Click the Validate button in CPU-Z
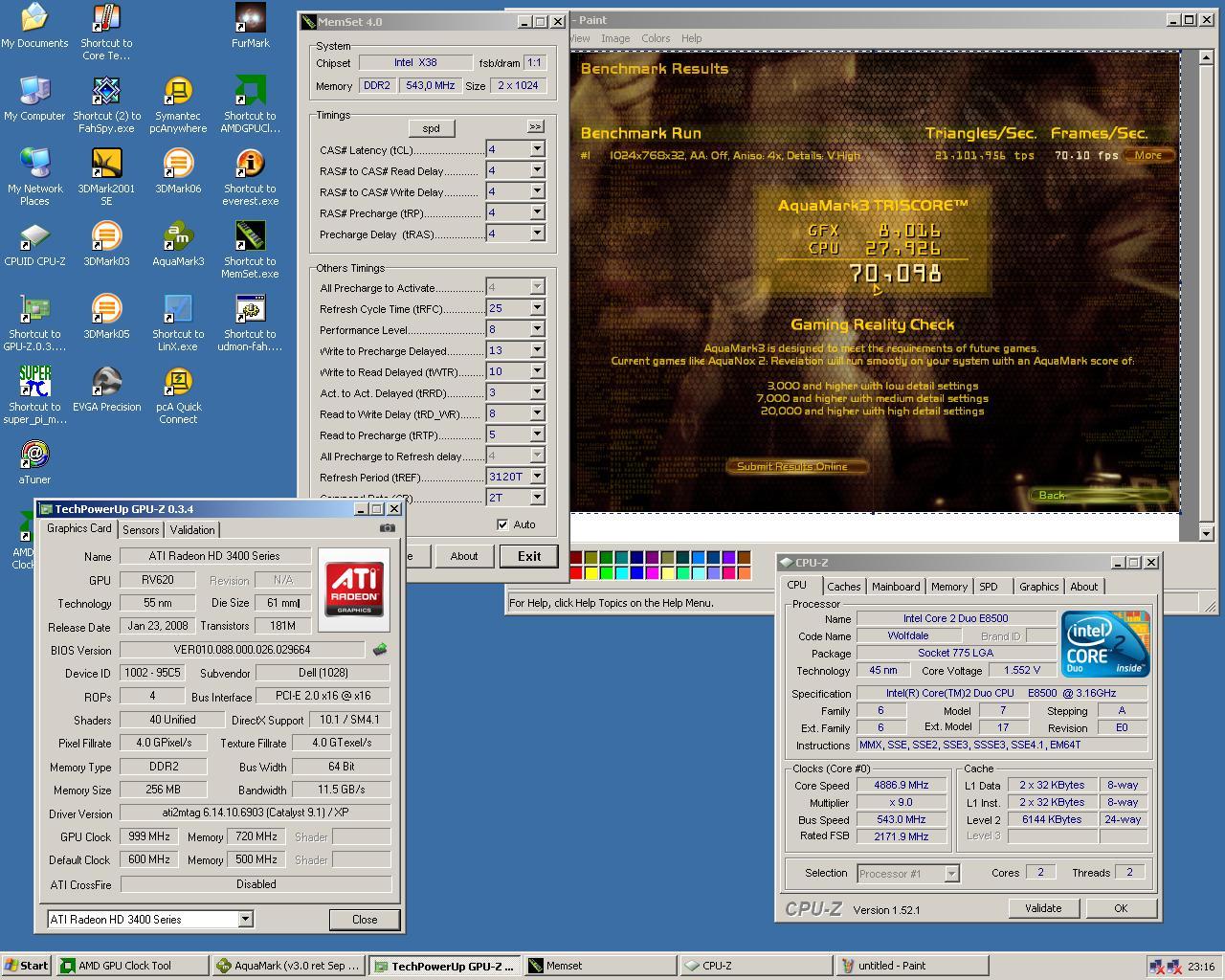The image size is (1225, 980). (x=1043, y=908)
